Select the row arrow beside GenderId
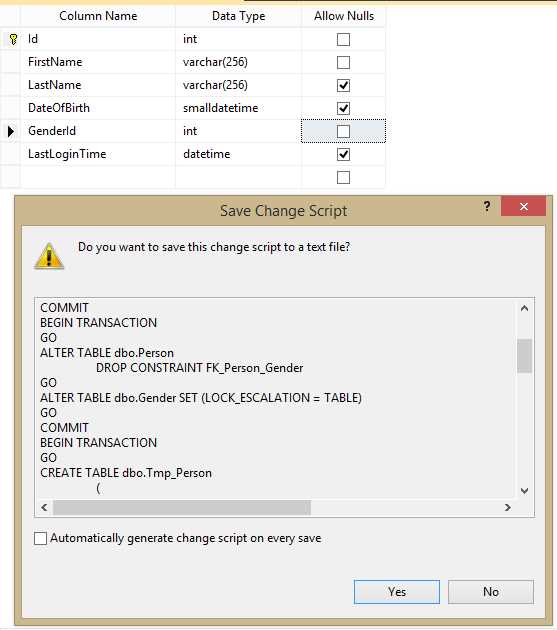Viewport: 557px width, 630px height. [11, 131]
